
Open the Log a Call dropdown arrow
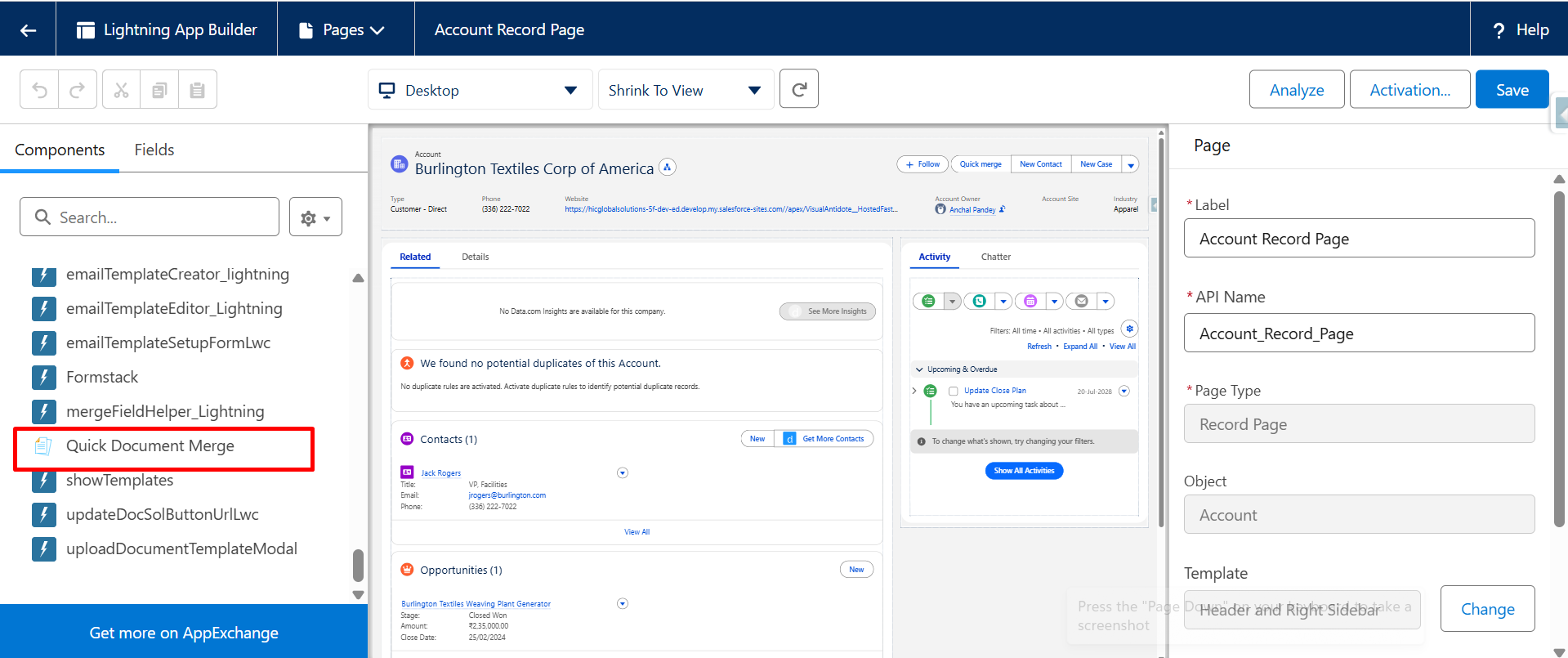click(x=1003, y=302)
